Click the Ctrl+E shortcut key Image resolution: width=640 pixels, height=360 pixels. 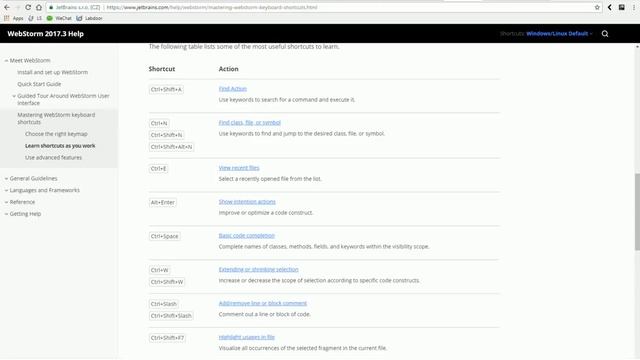158,169
